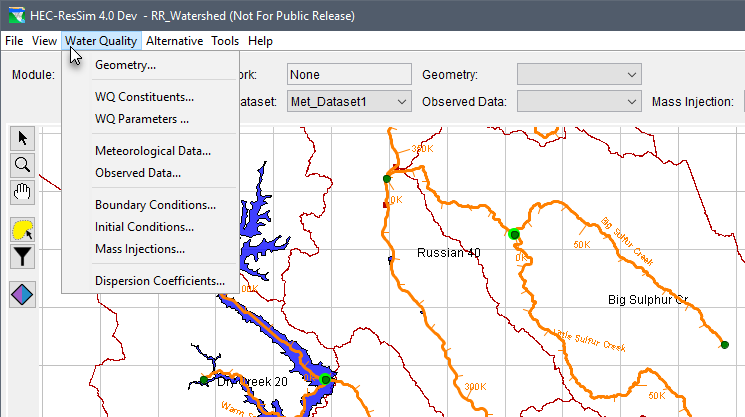Open the Tools menu
The width and height of the screenshot is (745, 417).
[x=225, y=41]
